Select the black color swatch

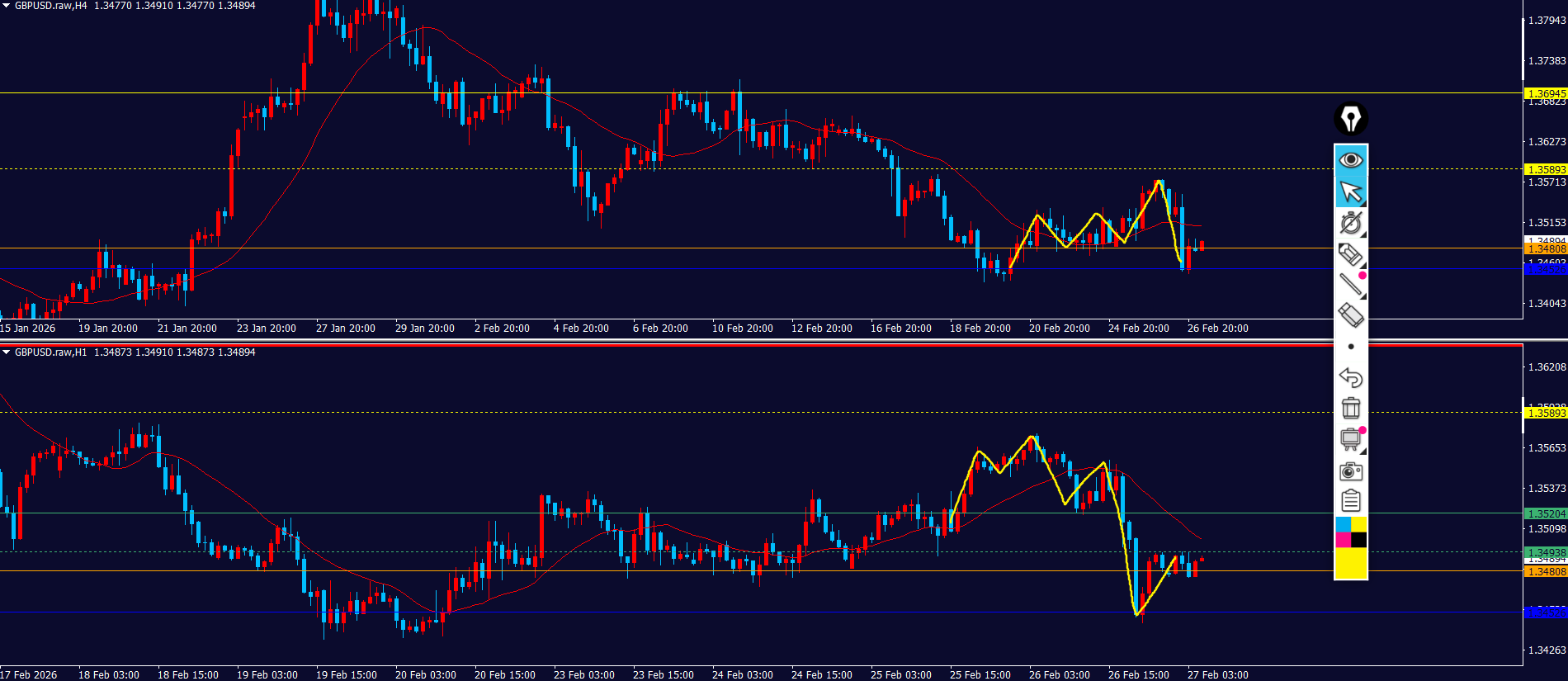point(1358,540)
